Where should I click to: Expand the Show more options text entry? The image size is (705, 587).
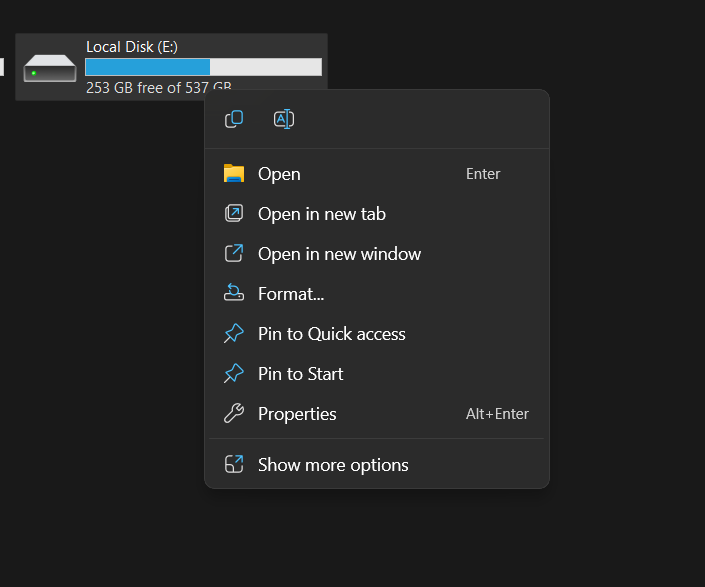tap(333, 465)
